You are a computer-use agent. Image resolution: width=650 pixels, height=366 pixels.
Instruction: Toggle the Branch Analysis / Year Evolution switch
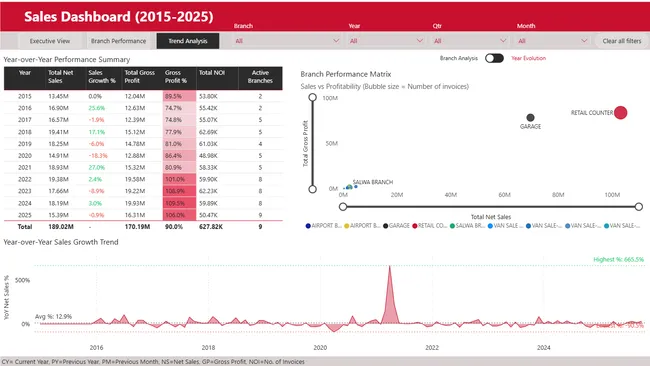click(494, 58)
